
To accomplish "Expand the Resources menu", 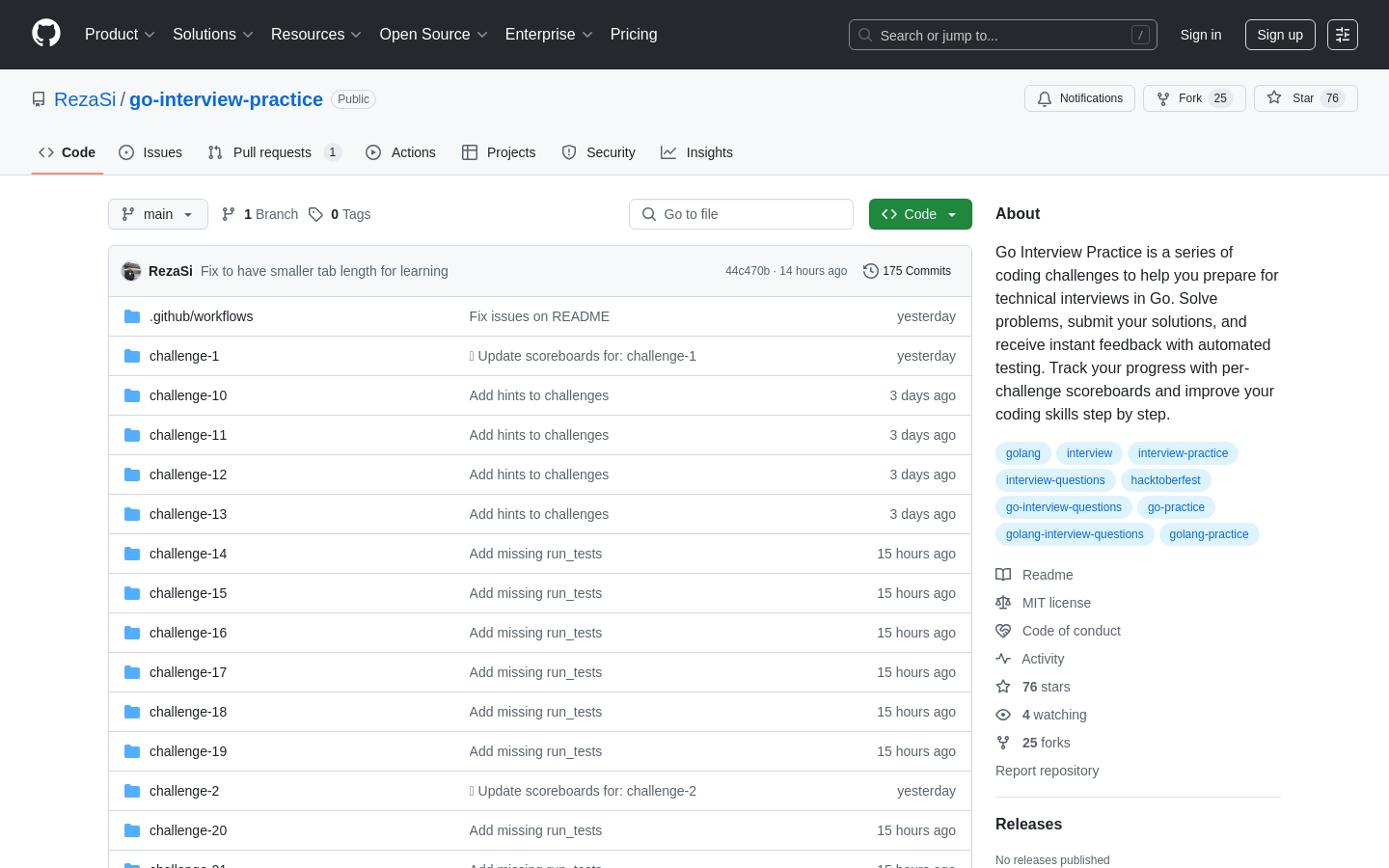I will coord(316,35).
